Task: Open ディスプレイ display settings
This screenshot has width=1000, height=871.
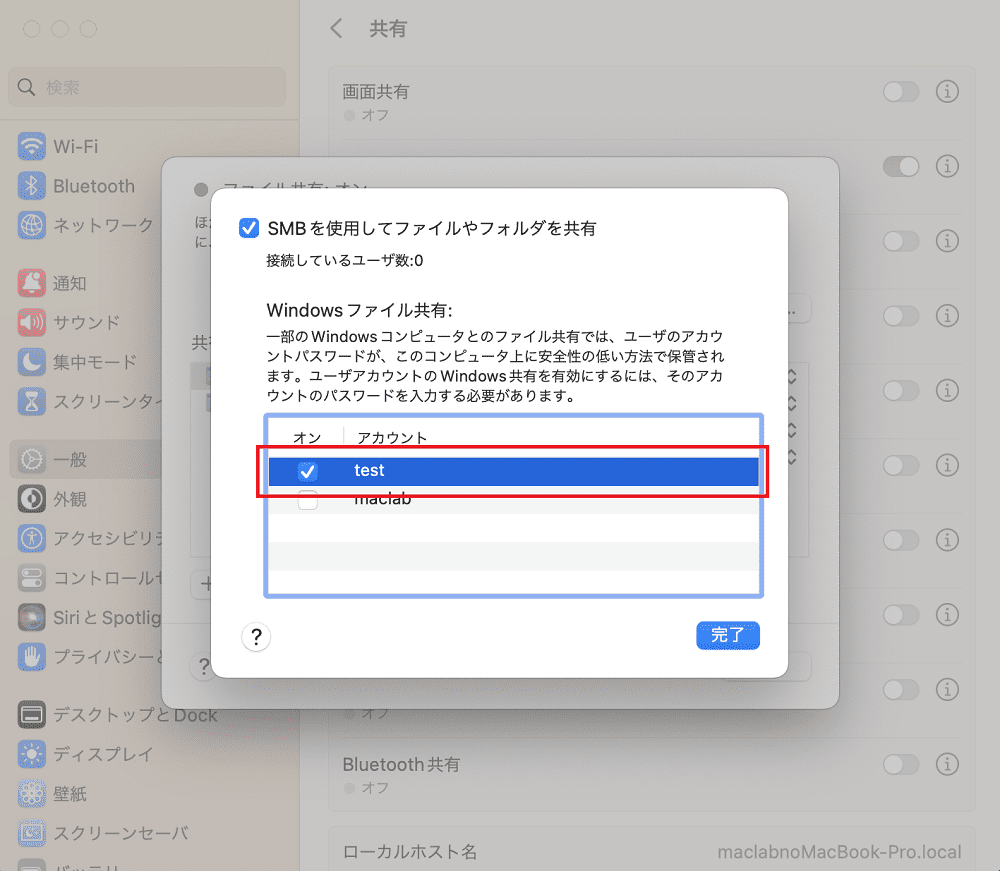Action: (x=85, y=754)
